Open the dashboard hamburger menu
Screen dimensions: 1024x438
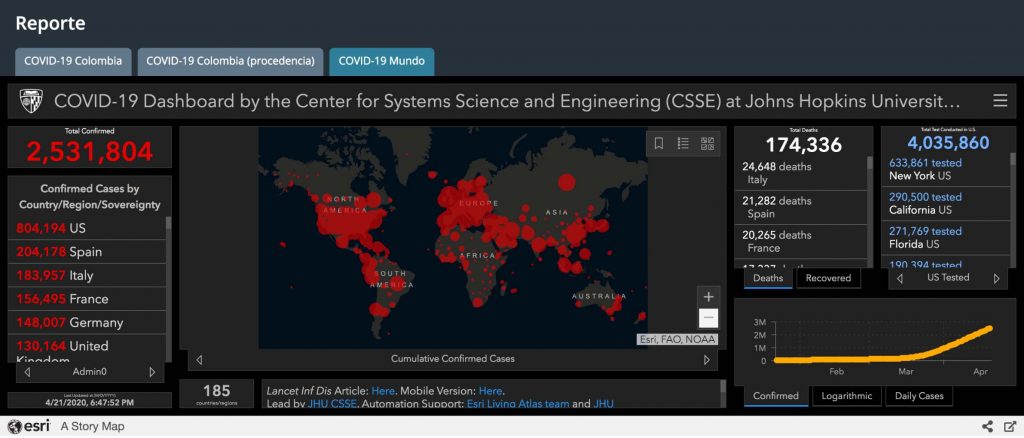(x=1000, y=101)
